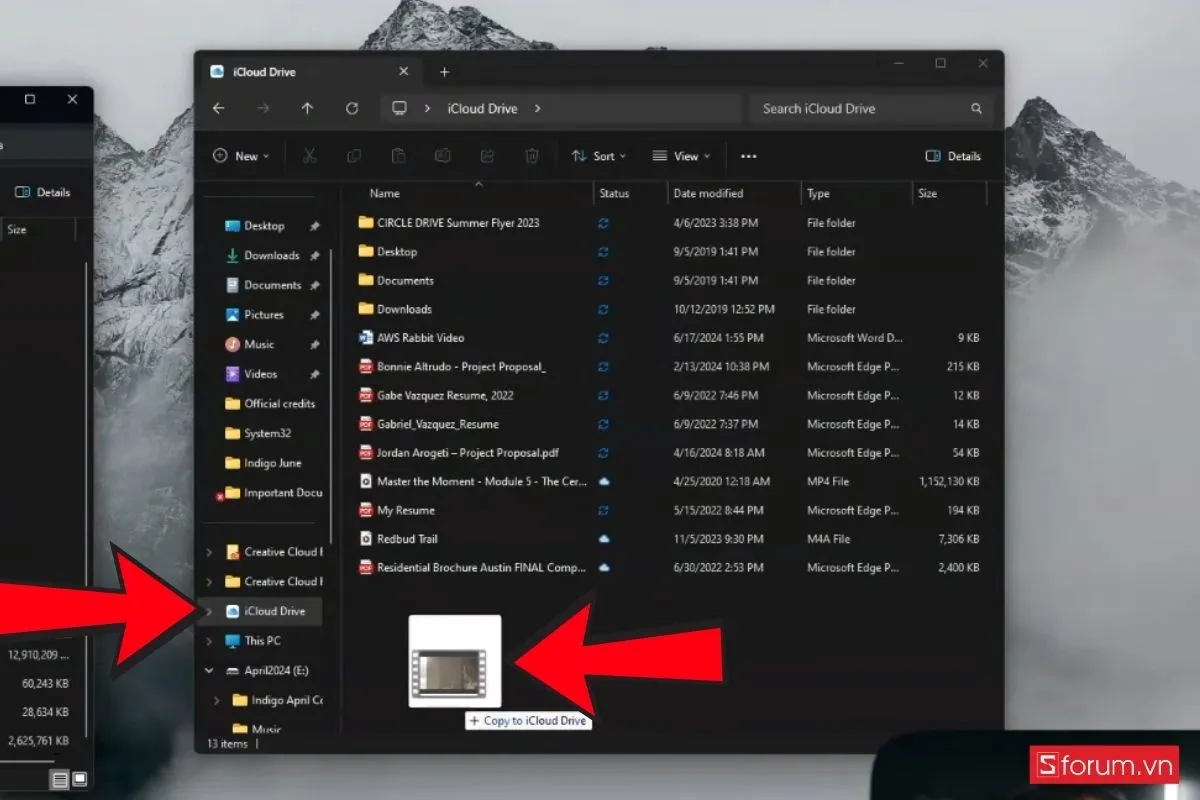Click the Up navigation arrow

[x=307, y=108]
